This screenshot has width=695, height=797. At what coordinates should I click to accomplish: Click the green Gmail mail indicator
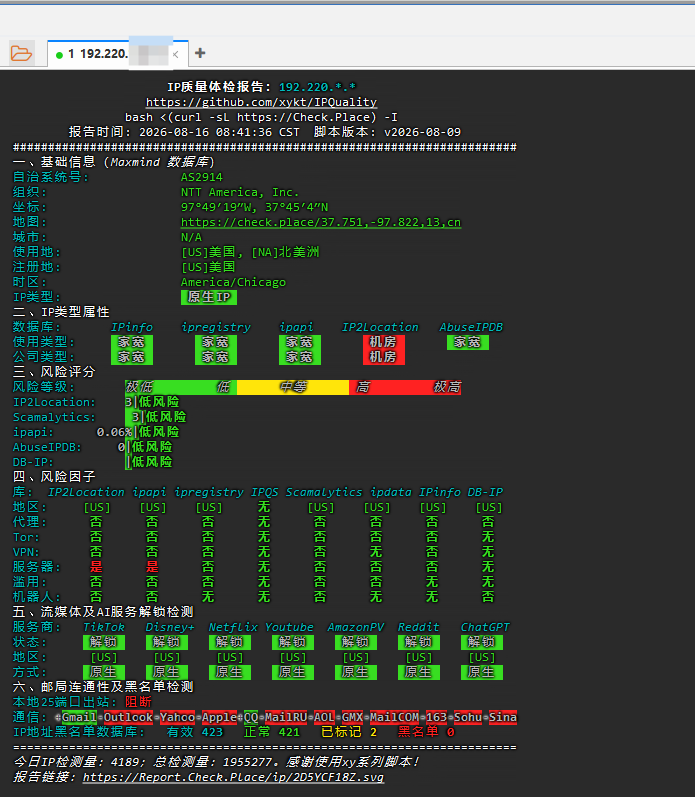(79, 718)
